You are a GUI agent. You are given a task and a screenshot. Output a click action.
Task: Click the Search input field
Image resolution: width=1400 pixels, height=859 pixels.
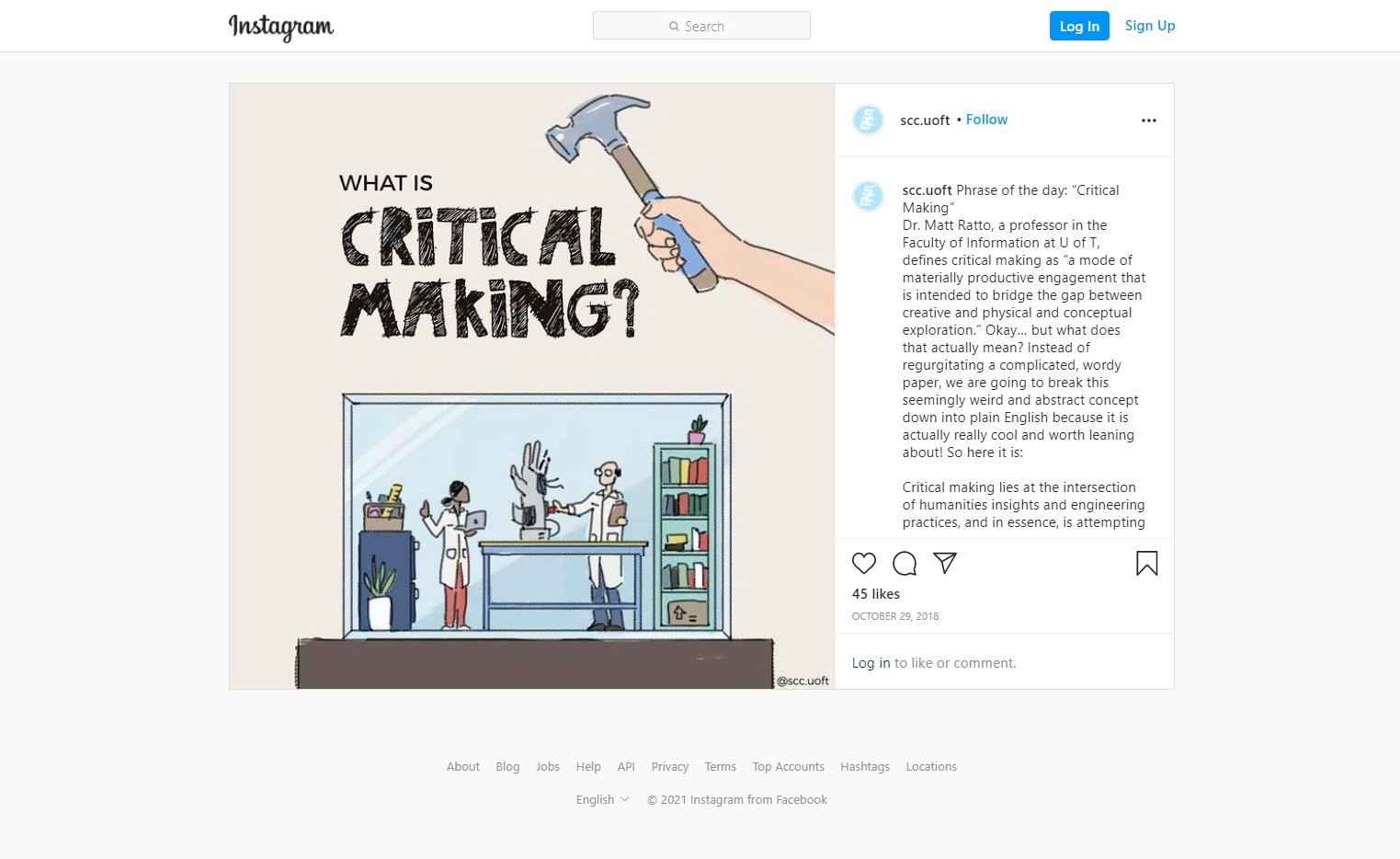[x=701, y=26]
